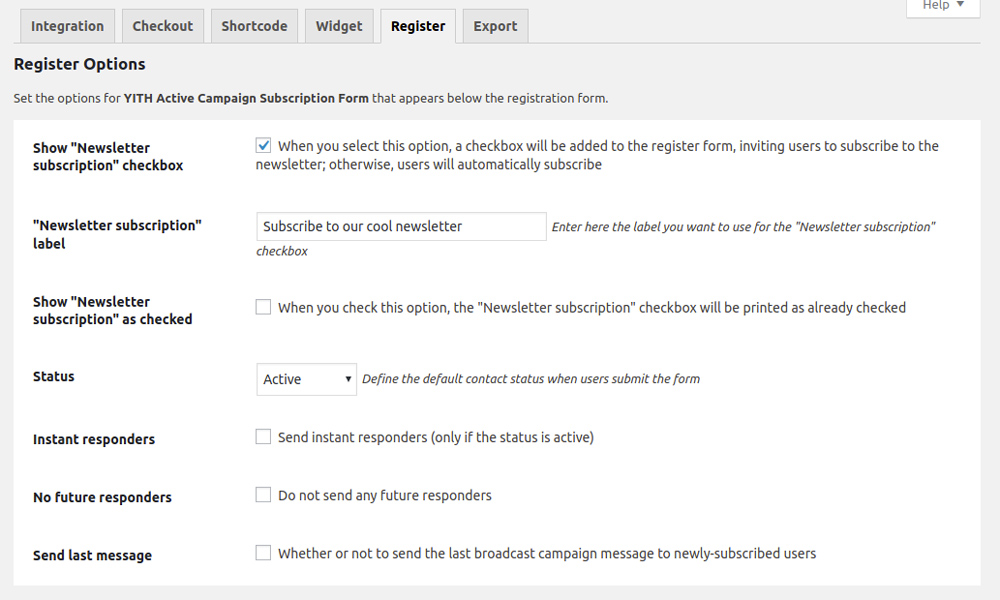The height and width of the screenshot is (600, 1000).
Task: Click the active Register tab
Action: (418, 26)
